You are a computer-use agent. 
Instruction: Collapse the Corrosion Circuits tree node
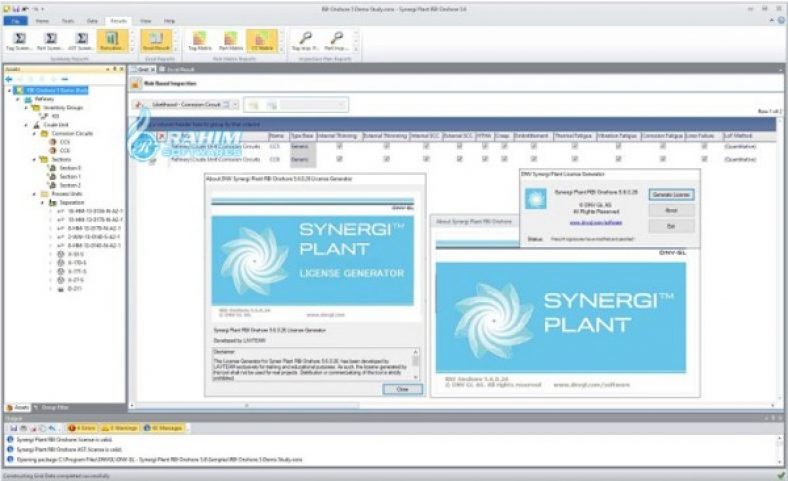point(34,134)
